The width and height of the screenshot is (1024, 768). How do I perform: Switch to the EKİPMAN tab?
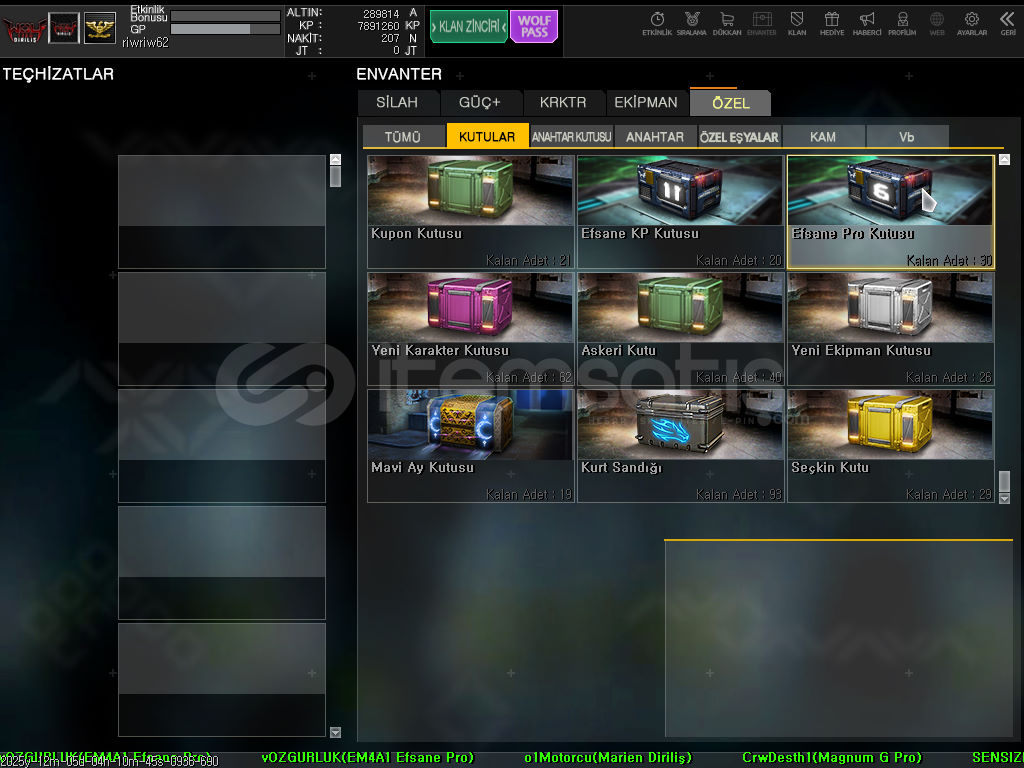[x=646, y=103]
